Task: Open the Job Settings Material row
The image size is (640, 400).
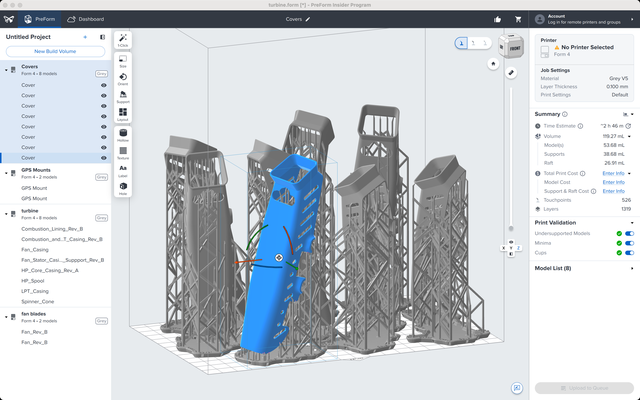Action: click(x=584, y=78)
